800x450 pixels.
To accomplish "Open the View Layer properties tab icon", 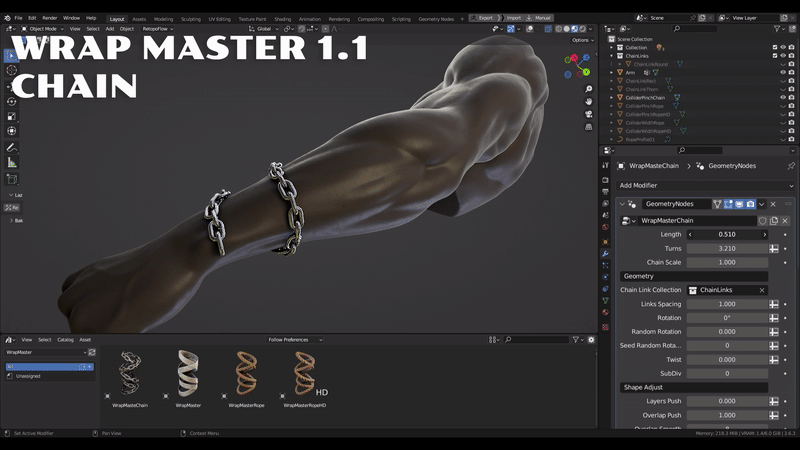I will pos(605,203).
